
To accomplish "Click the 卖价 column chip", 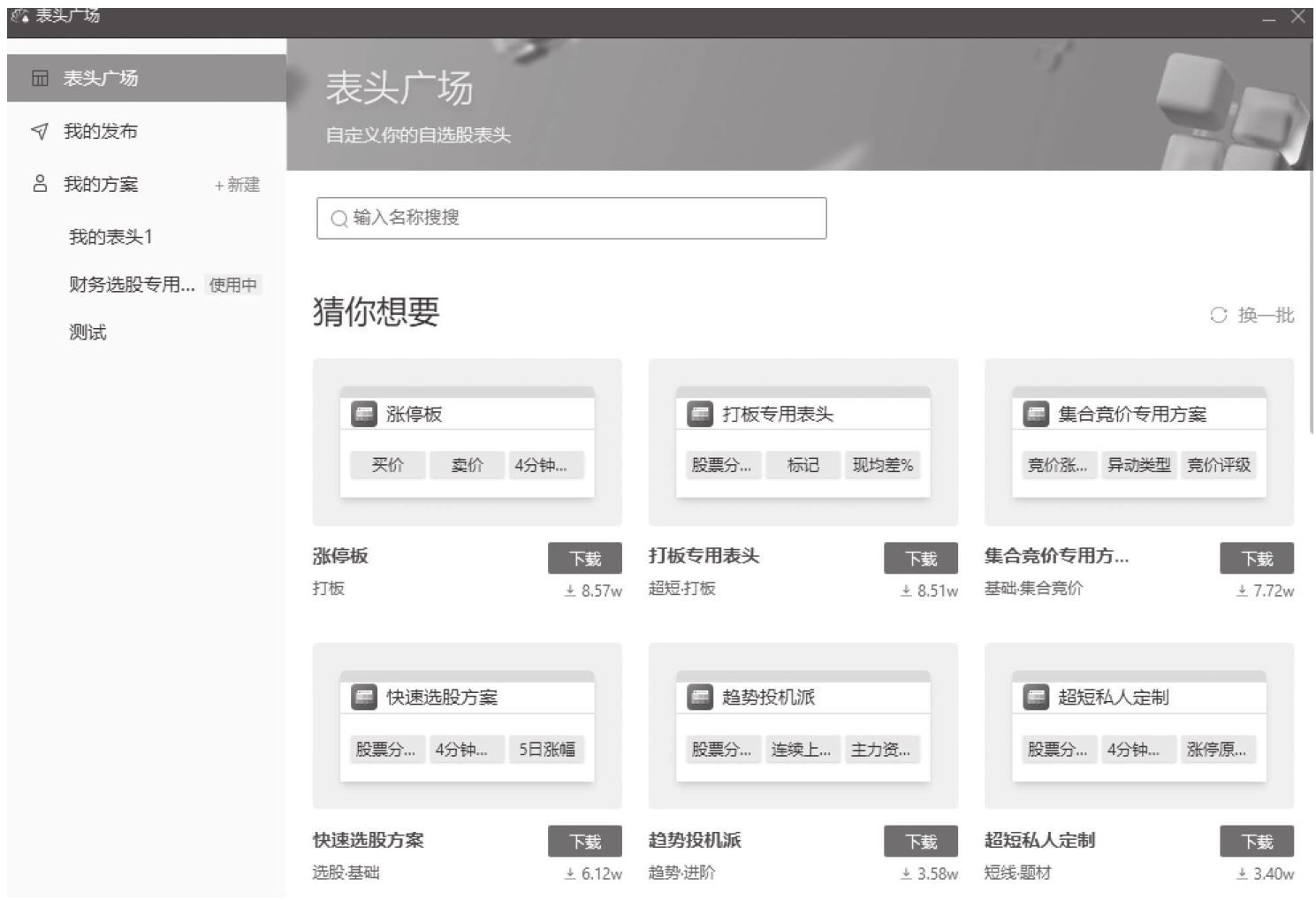I will 468,465.
